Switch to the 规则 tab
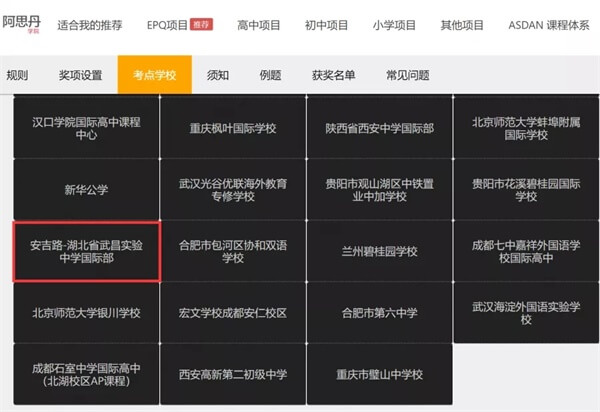 (18, 75)
